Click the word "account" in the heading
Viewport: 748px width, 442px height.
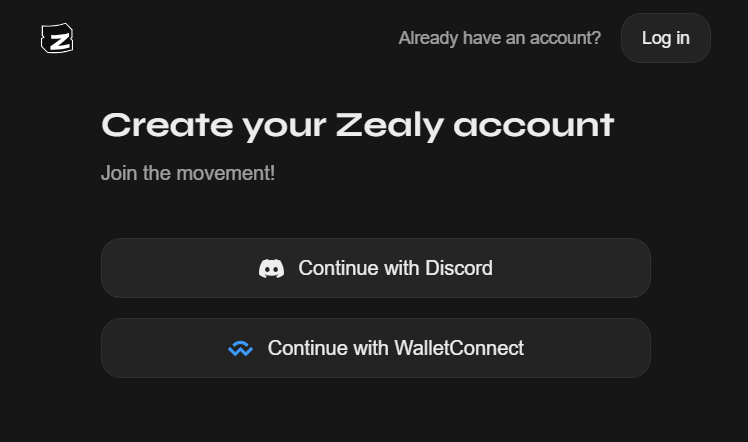(x=533, y=125)
